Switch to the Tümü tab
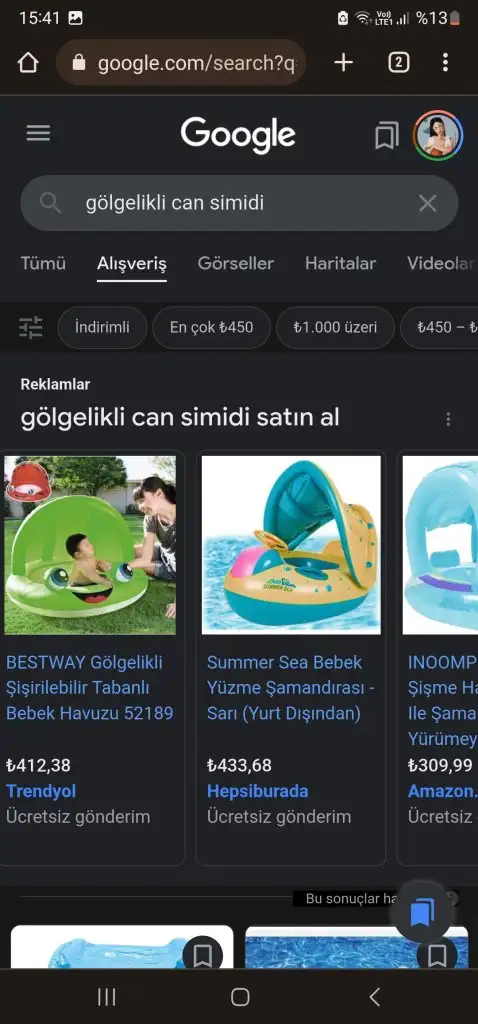 pyautogui.click(x=43, y=264)
